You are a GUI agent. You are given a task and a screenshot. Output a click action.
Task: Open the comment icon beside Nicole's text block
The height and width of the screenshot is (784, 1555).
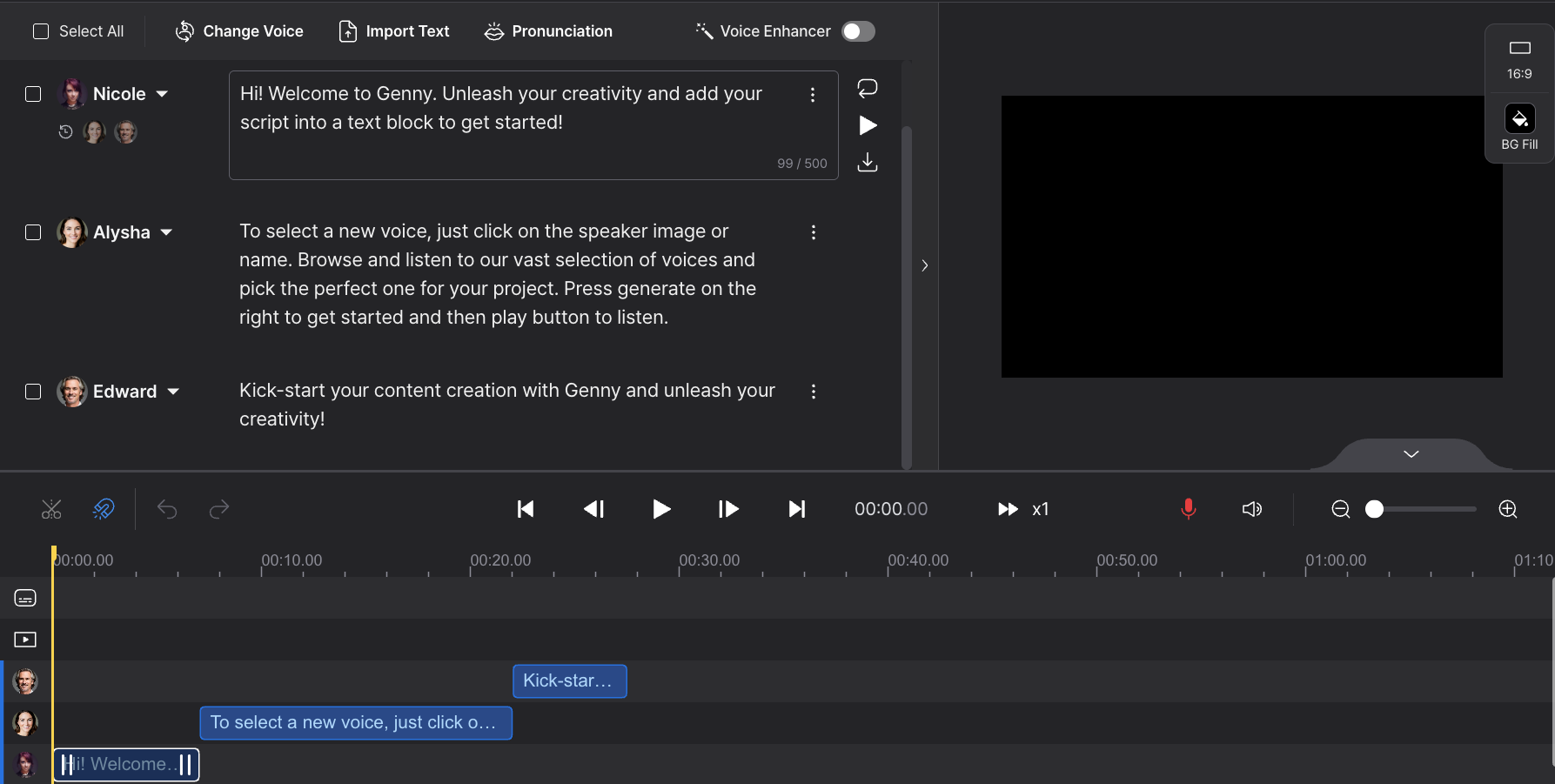click(867, 88)
